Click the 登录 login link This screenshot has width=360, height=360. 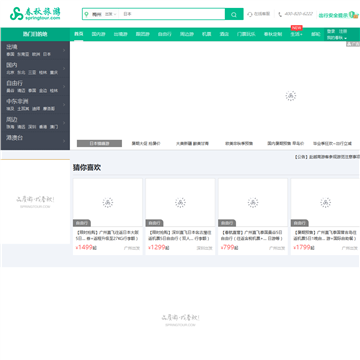tap(331, 31)
